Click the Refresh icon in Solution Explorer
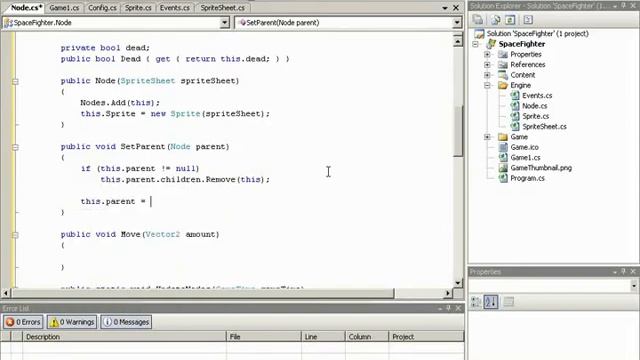 pos(510,20)
